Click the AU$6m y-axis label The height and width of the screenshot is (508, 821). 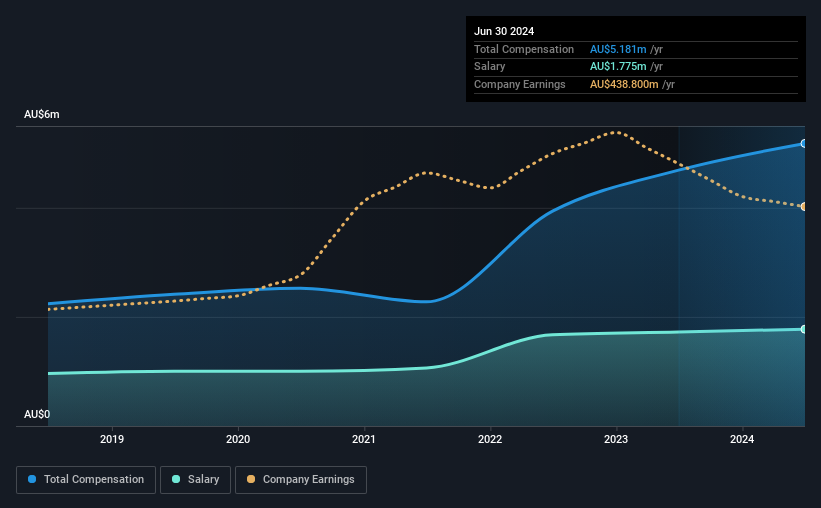42,115
